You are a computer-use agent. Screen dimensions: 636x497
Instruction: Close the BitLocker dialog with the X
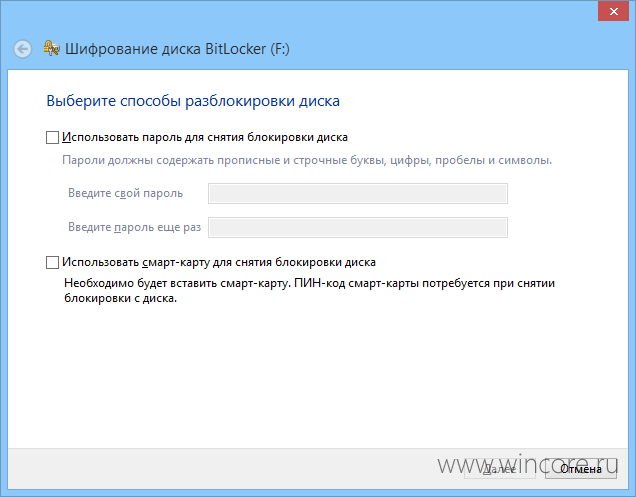[614, 11]
